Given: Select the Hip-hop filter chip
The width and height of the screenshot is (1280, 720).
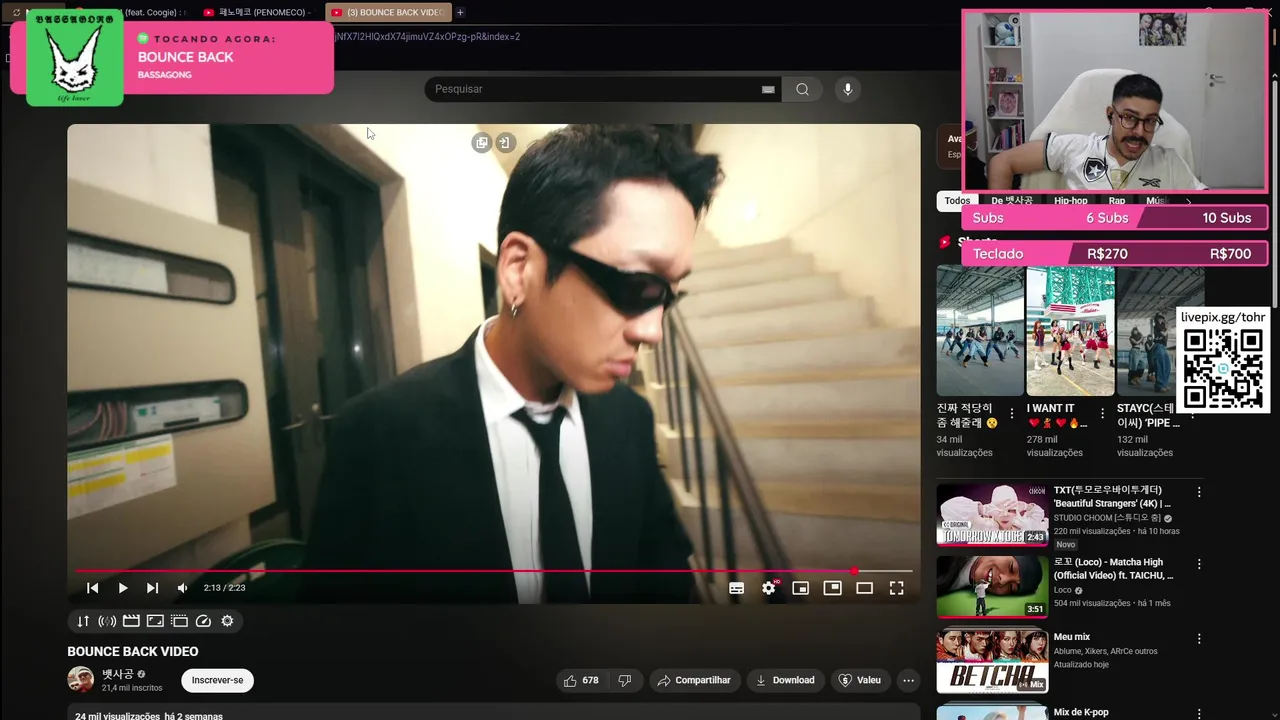Looking at the screenshot, I should point(1071,201).
